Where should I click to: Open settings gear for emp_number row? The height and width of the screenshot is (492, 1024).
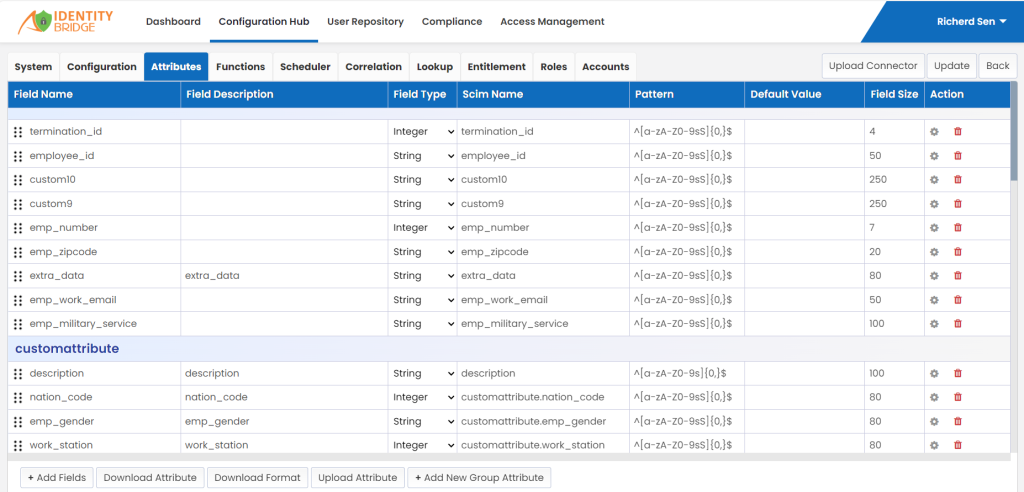click(934, 227)
